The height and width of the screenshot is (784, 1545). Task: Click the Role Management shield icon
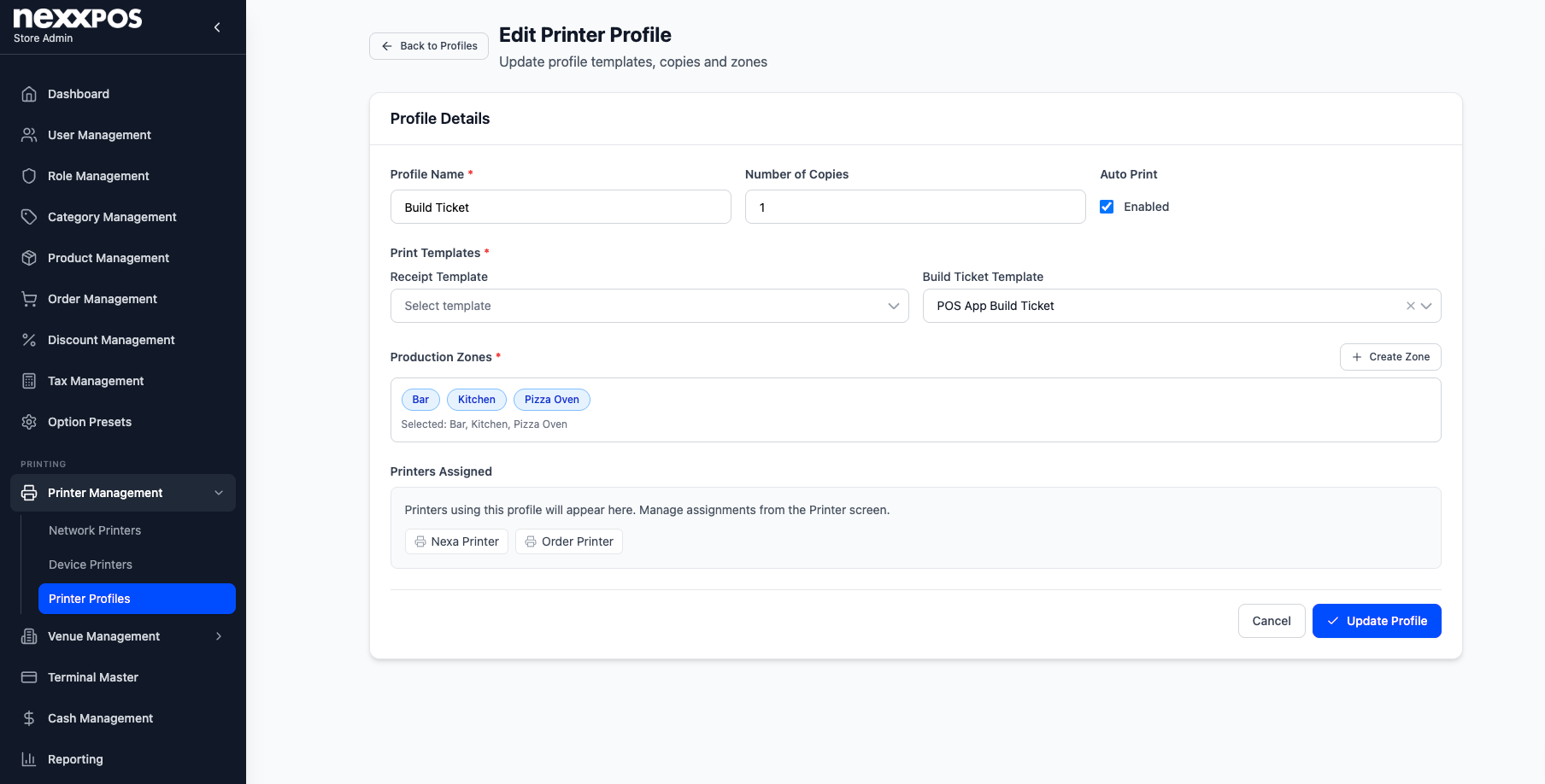(x=29, y=176)
